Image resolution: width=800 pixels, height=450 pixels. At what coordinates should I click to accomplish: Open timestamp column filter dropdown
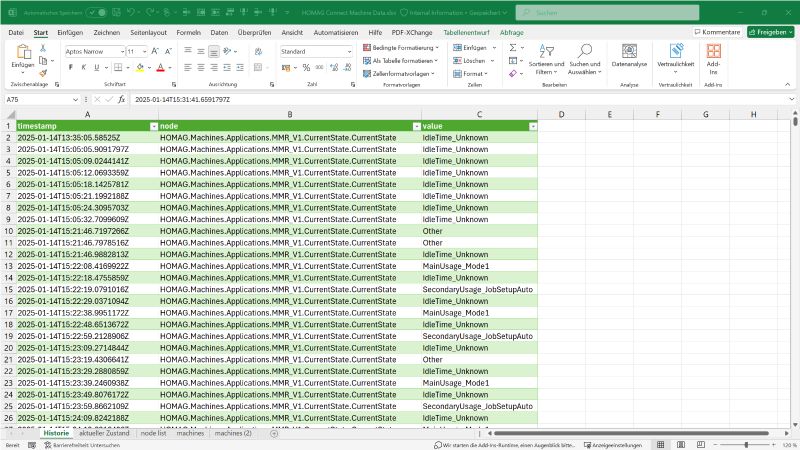[154, 126]
